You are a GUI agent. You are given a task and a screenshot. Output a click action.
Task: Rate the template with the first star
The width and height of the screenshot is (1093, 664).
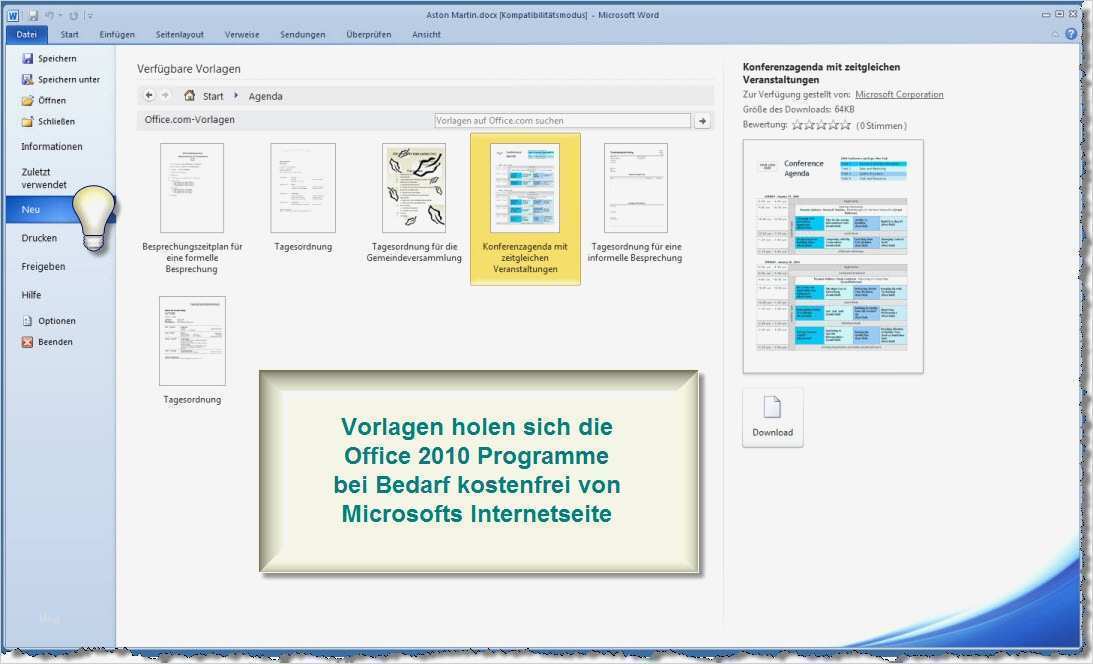[x=800, y=125]
